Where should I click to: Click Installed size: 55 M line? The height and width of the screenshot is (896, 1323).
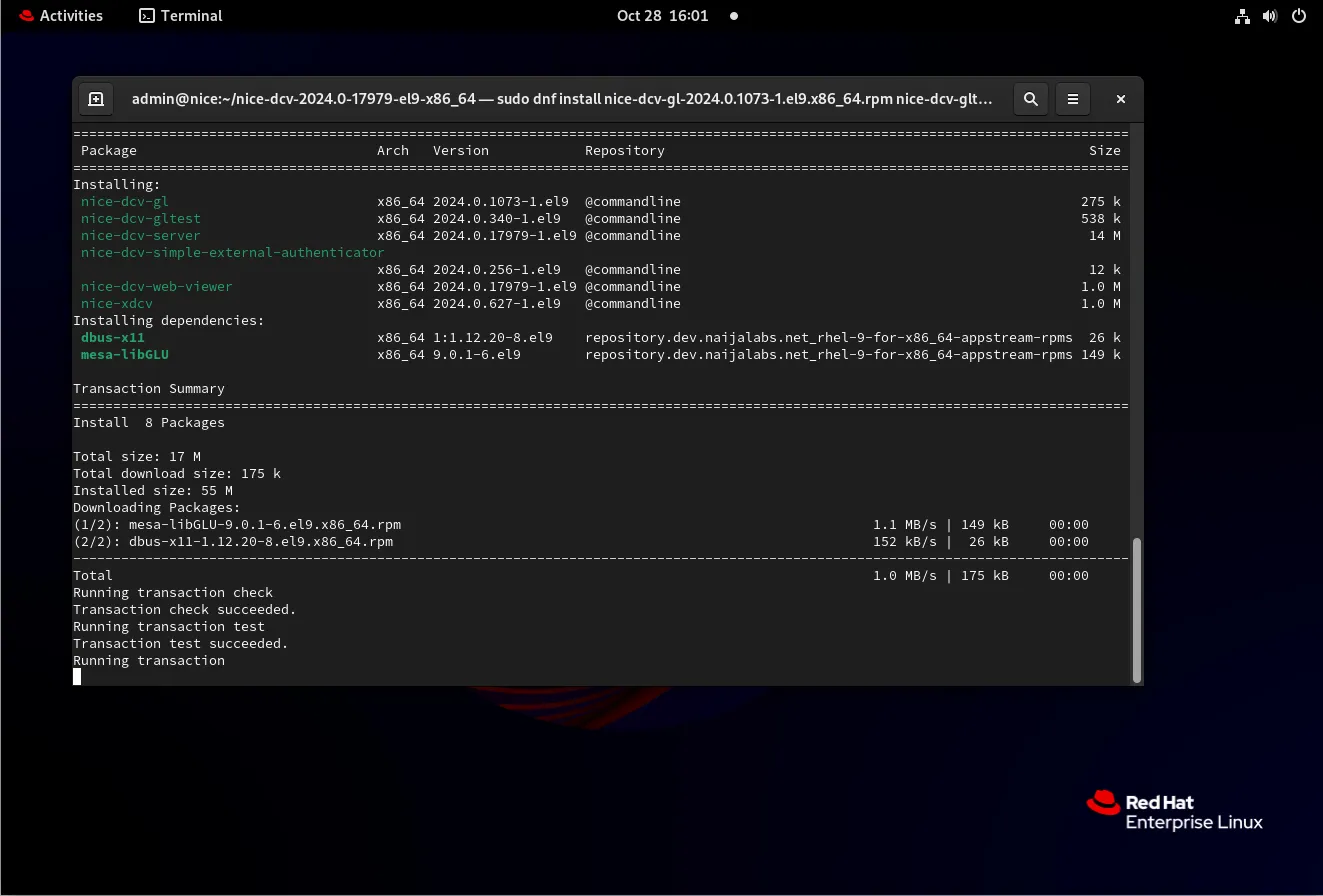pos(153,491)
